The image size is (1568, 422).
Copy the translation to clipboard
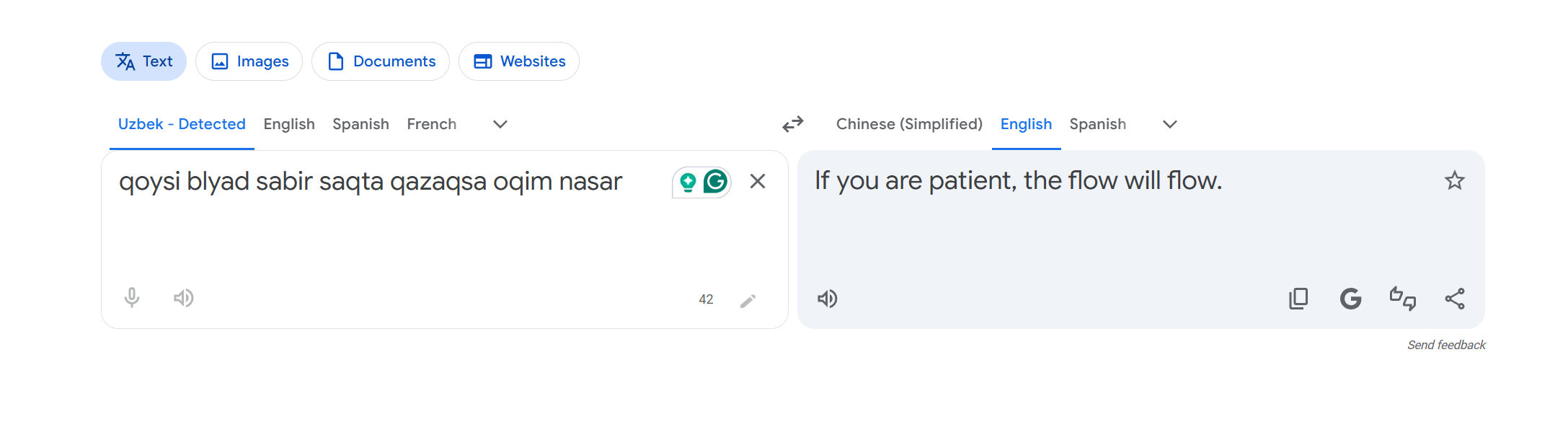(x=1298, y=299)
